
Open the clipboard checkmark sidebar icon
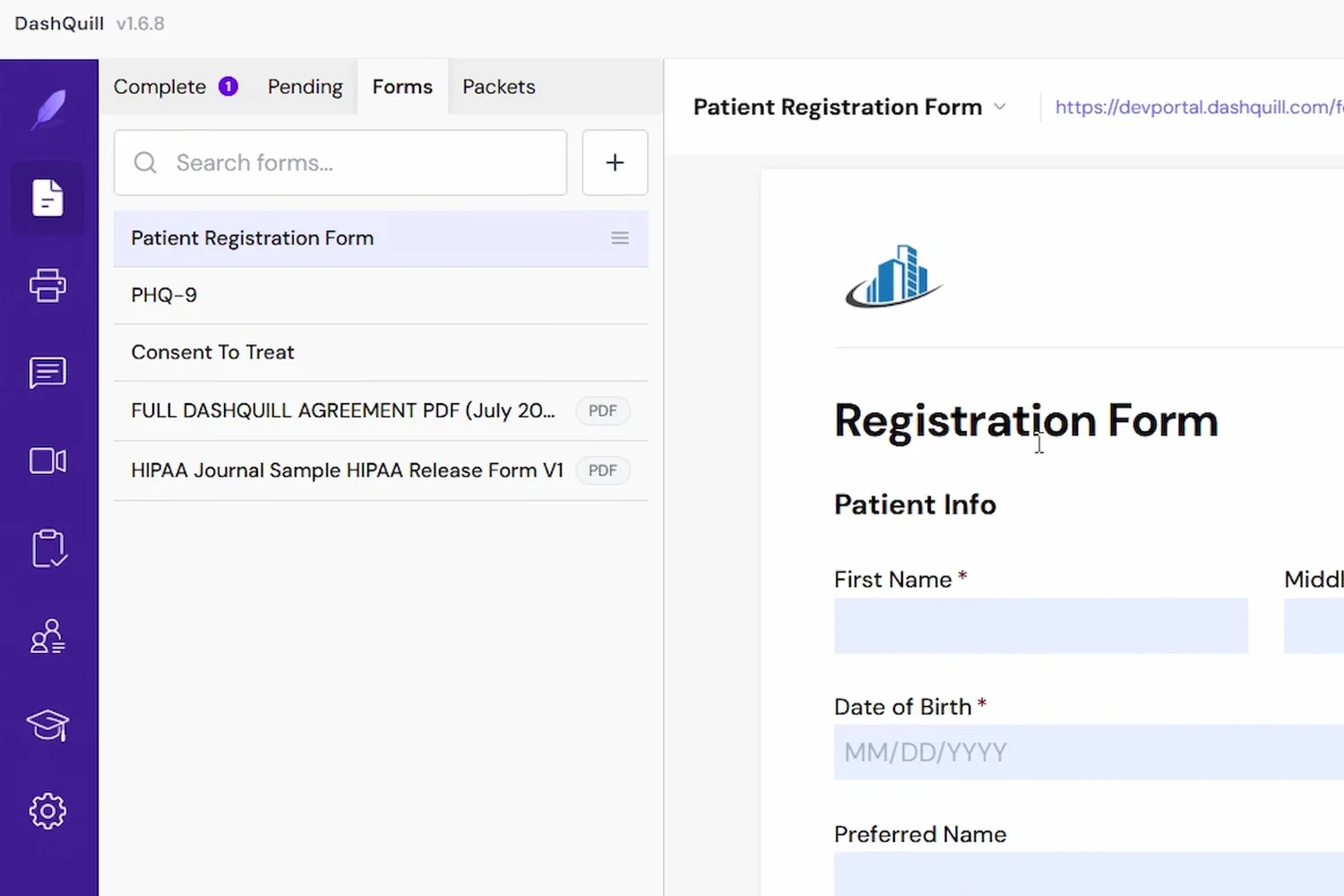click(x=47, y=548)
